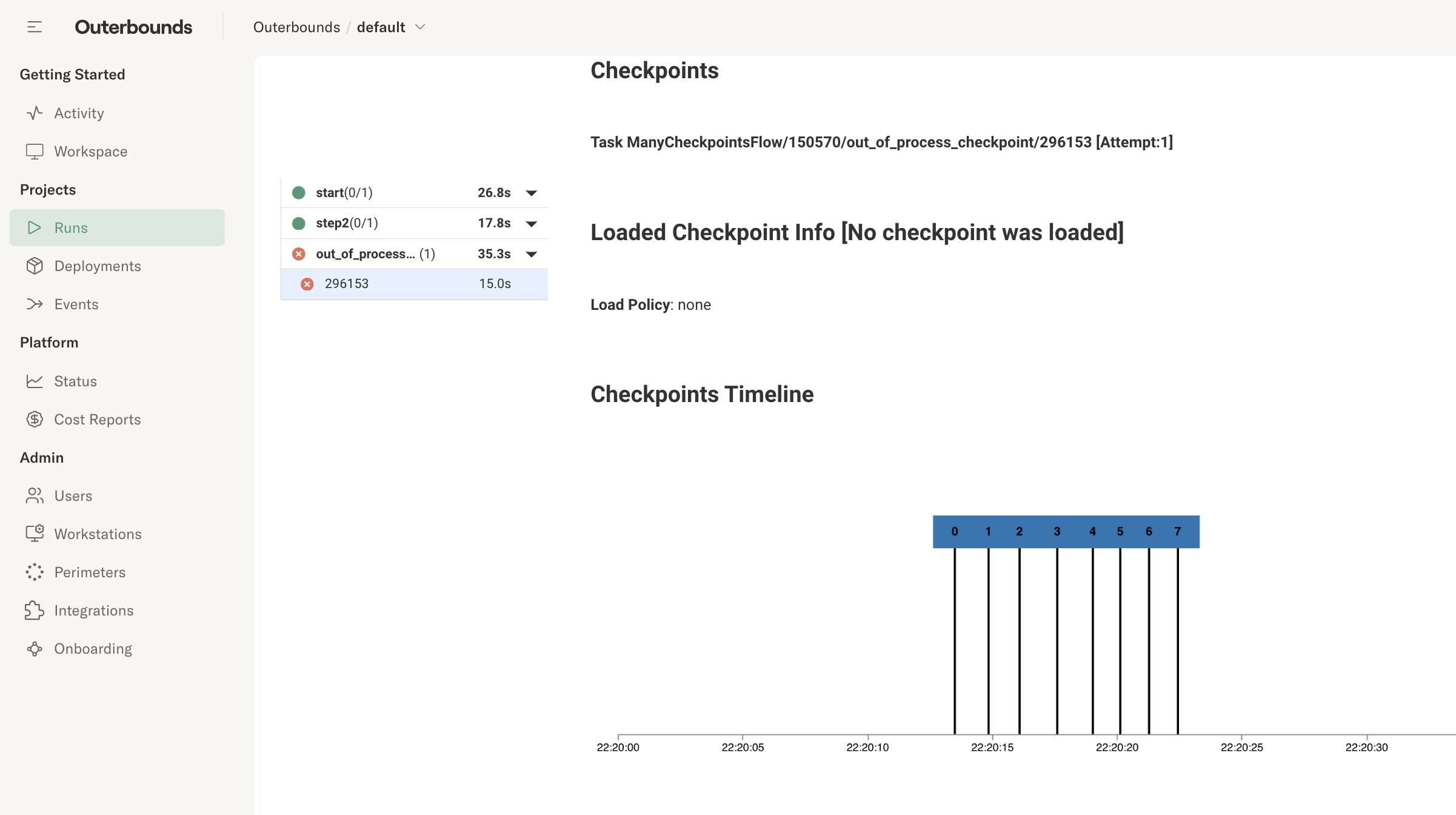1456x815 pixels.
Task: Expand the step2(0/1) step arrow
Action: click(531, 224)
